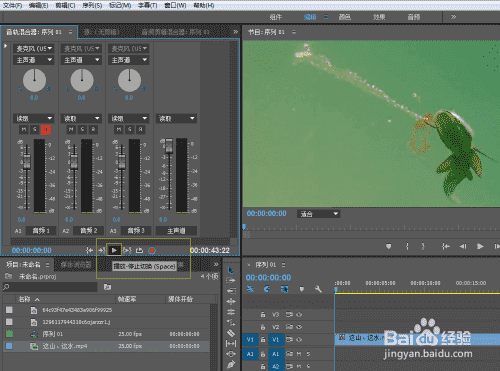The width and height of the screenshot is (500, 371).
Task: Select the Pen tool
Action: (231, 364)
